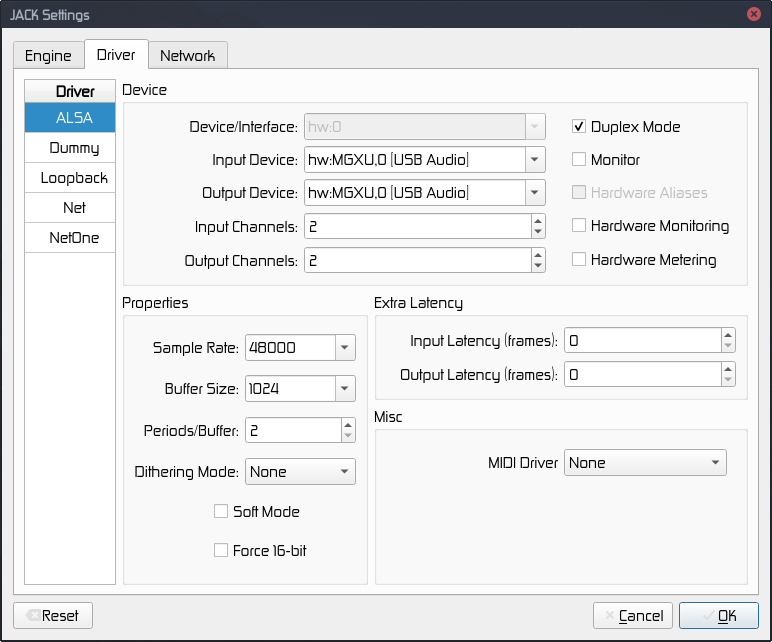Image resolution: width=772 pixels, height=642 pixels.
Task: Enable Hardware Monitoring option
Action: [579, 226]
